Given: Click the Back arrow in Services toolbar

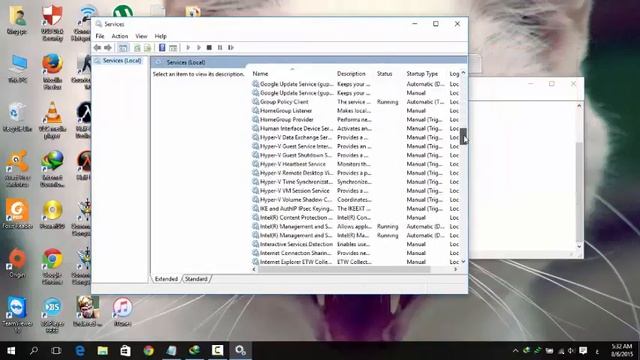Looking at the screenshot, I should [97, 48].
